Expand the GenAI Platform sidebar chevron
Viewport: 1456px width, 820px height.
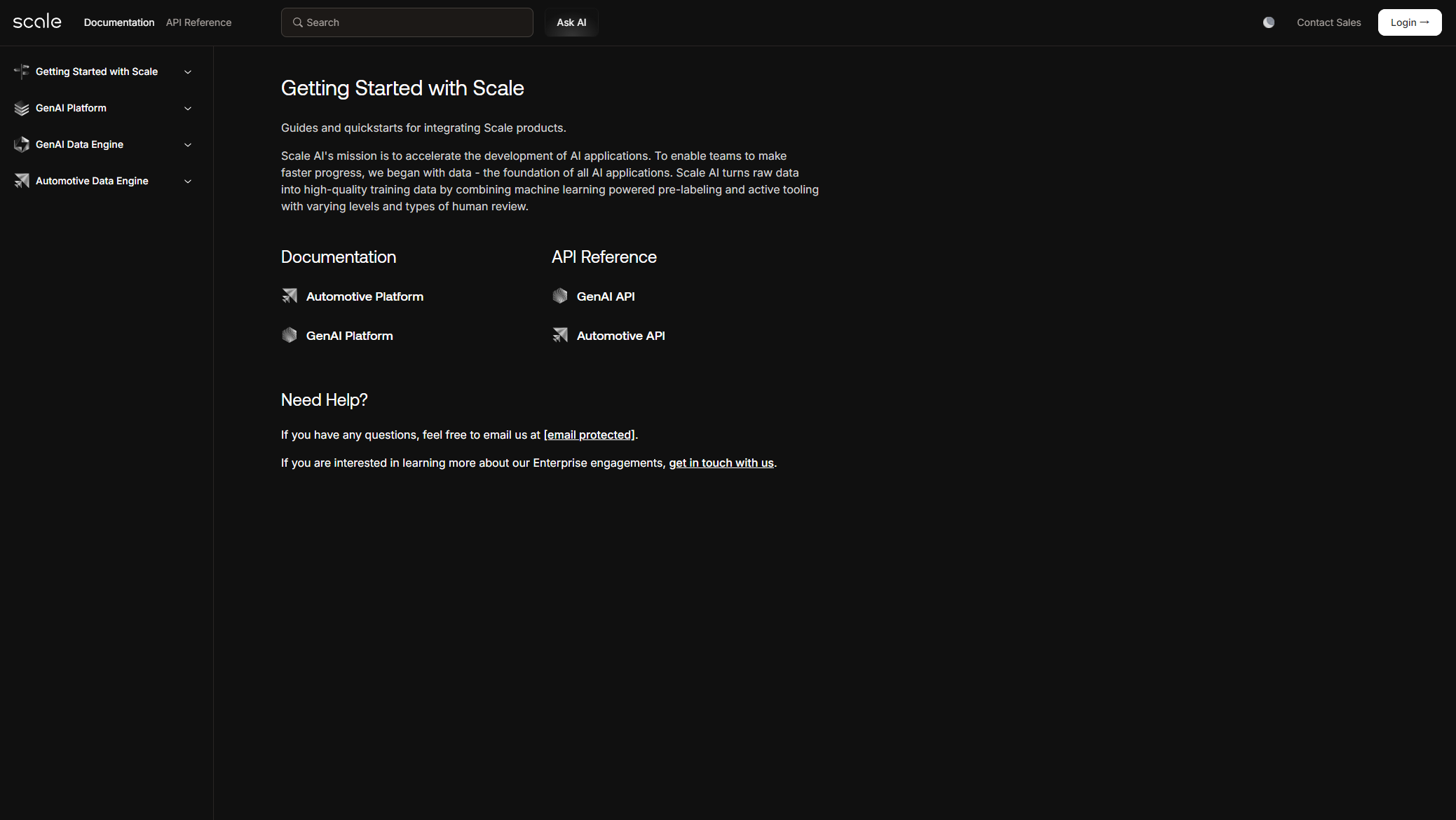click(x=188, y=109)
